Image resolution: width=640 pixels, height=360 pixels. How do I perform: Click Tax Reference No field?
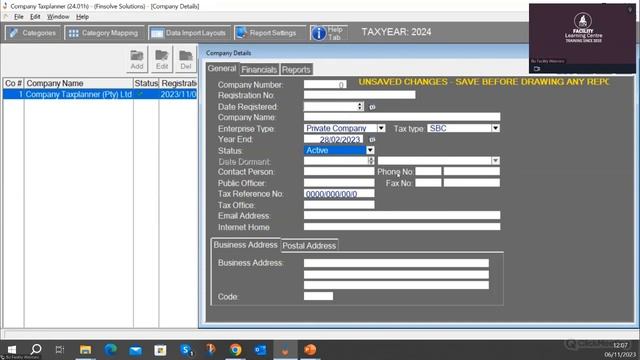tap(339, 194)
